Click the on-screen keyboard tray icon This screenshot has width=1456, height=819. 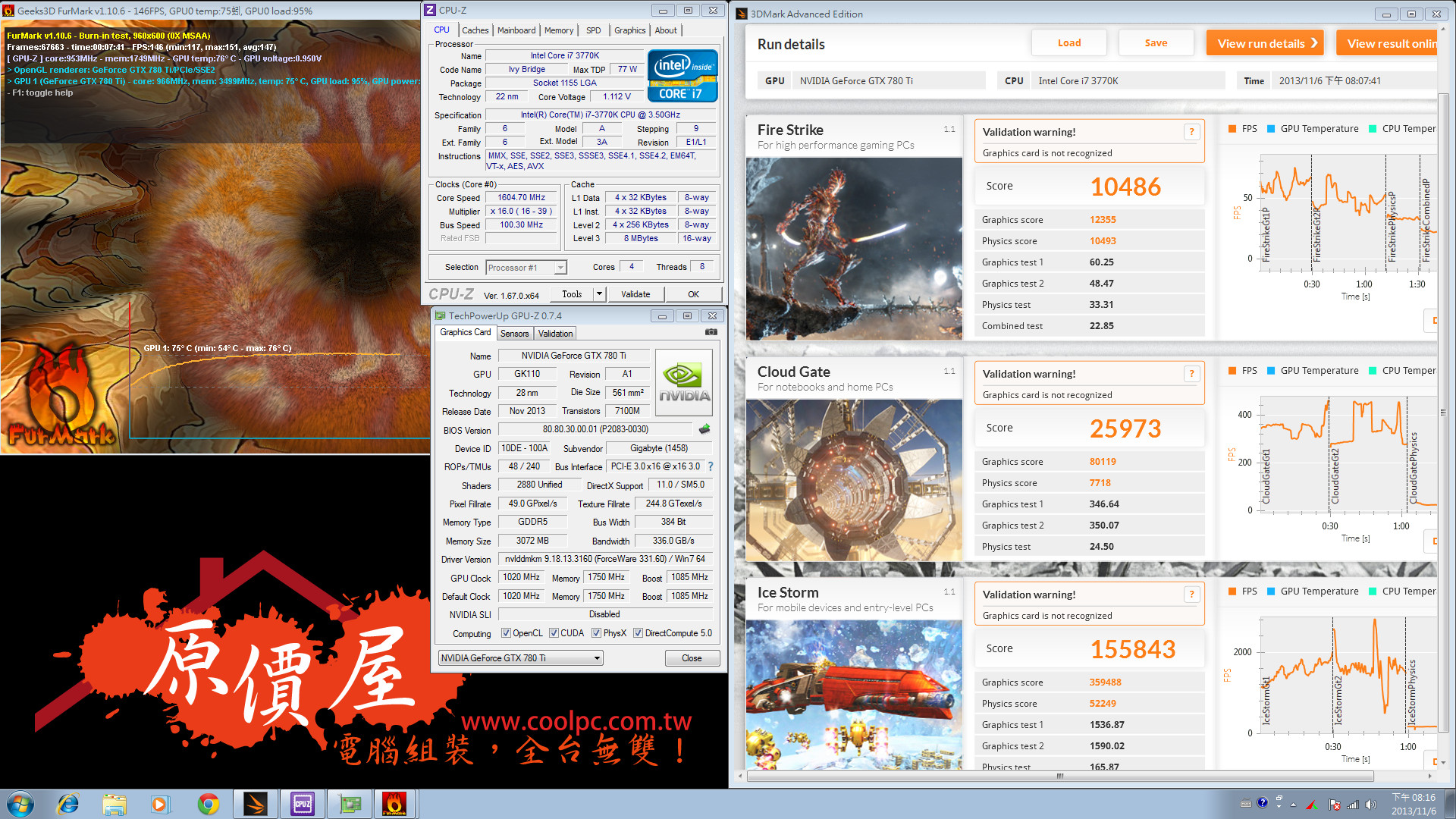[1246, 804]
